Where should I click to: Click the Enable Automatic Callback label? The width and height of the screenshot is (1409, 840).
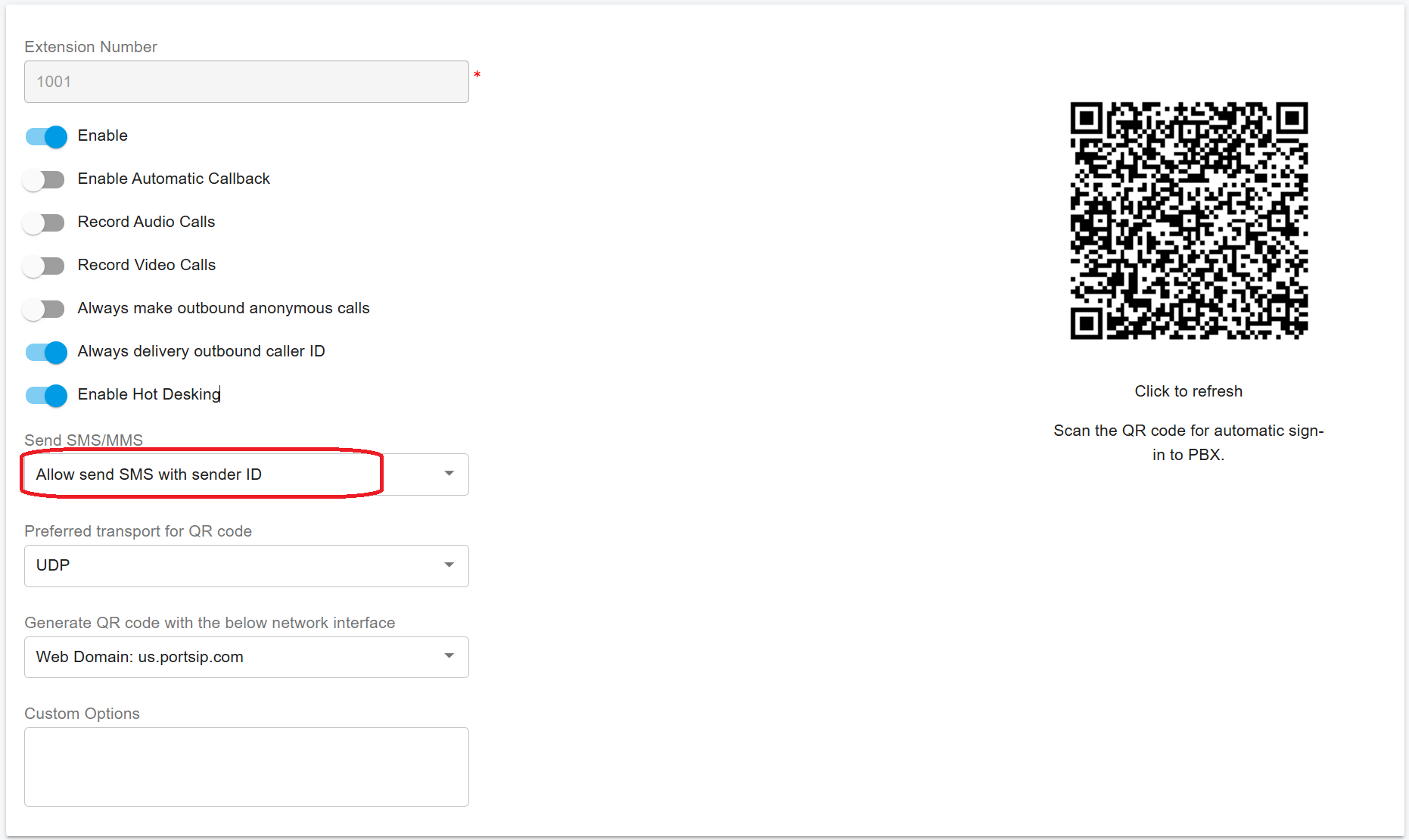click(173, 179)
